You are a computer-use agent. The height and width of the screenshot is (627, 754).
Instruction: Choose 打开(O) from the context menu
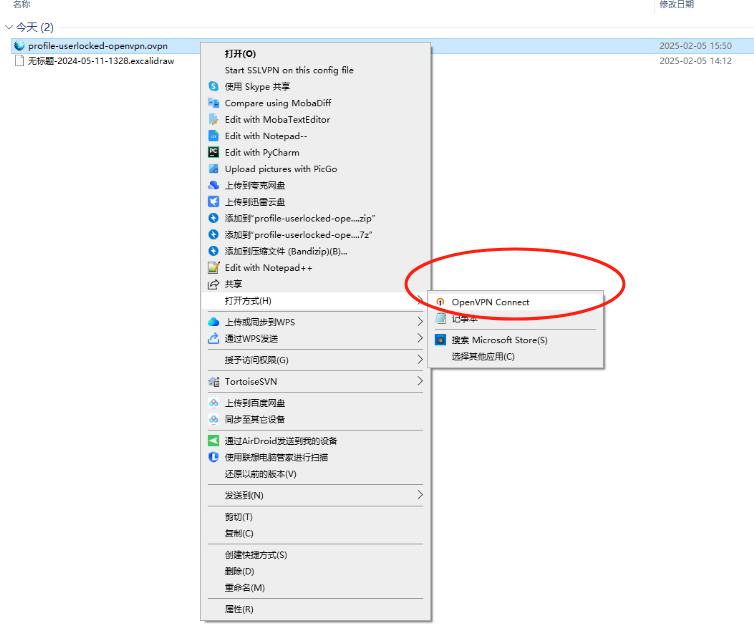pyautogui.click(x=315, y=54)
